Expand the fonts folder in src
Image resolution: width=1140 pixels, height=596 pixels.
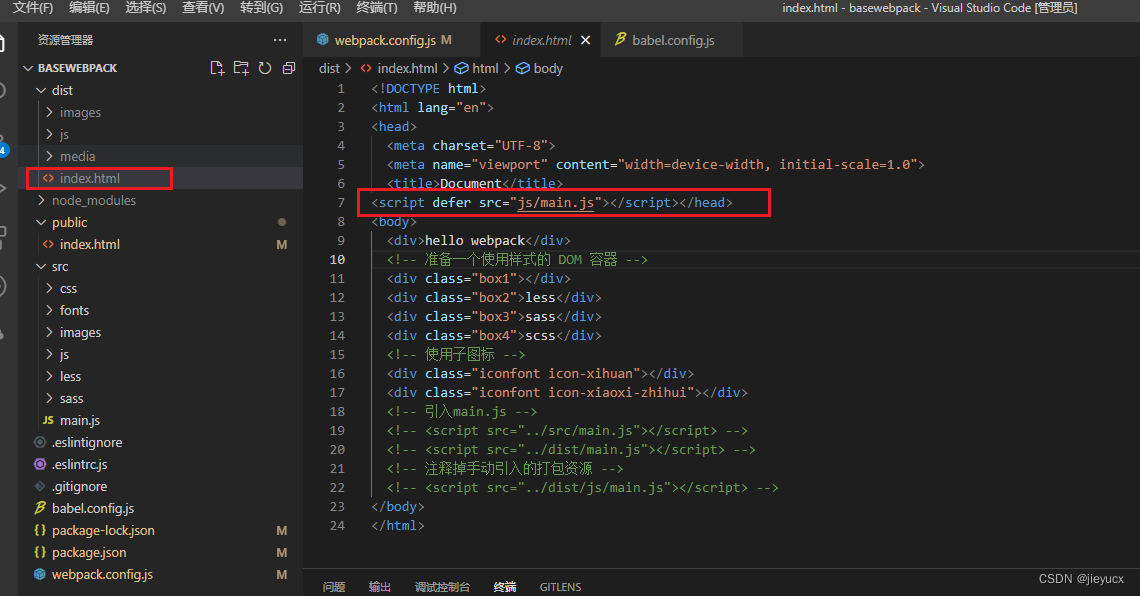click(x=160, y=310)
